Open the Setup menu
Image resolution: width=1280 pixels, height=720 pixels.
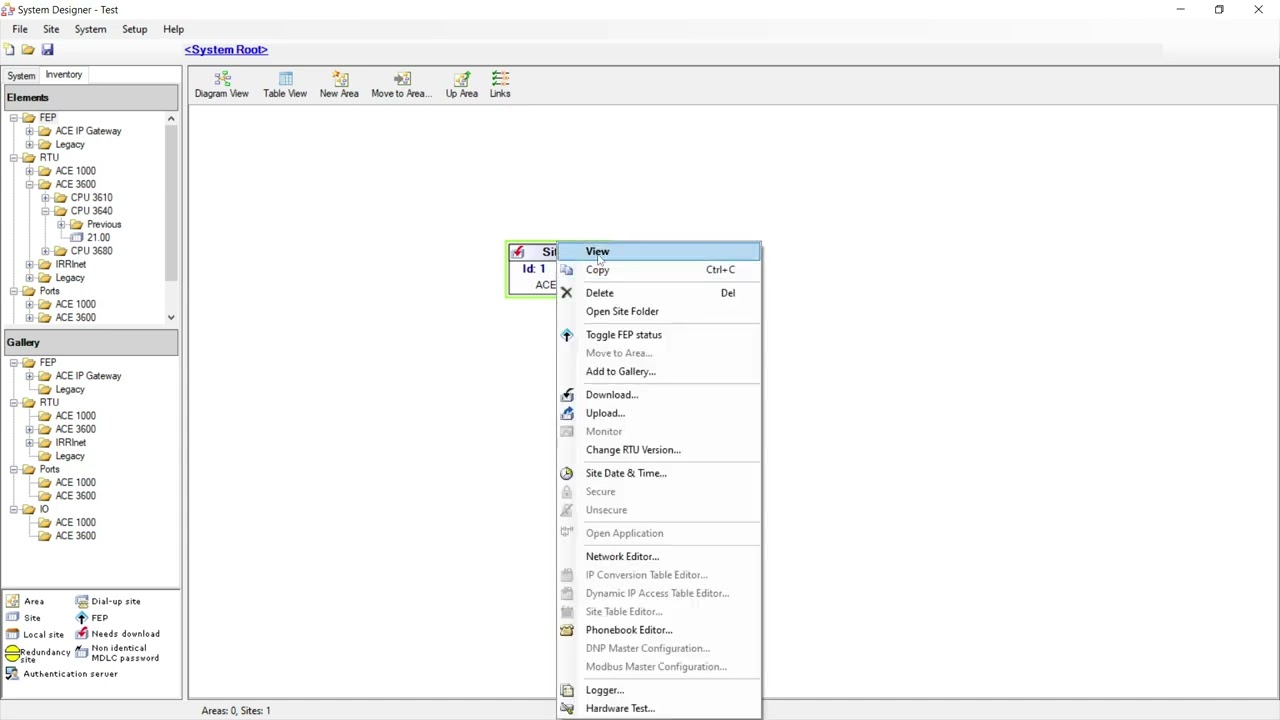[x=135, y=29]
